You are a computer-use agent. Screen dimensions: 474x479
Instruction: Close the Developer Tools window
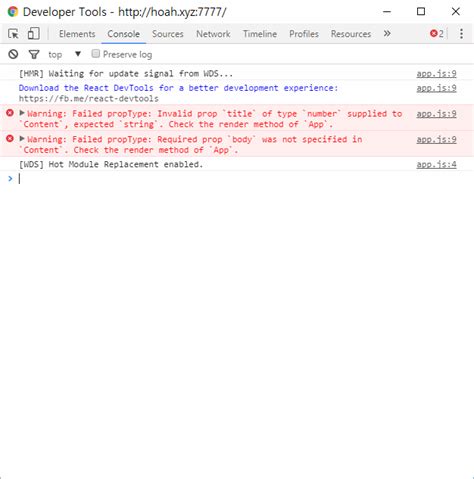[x=456, y=12]
